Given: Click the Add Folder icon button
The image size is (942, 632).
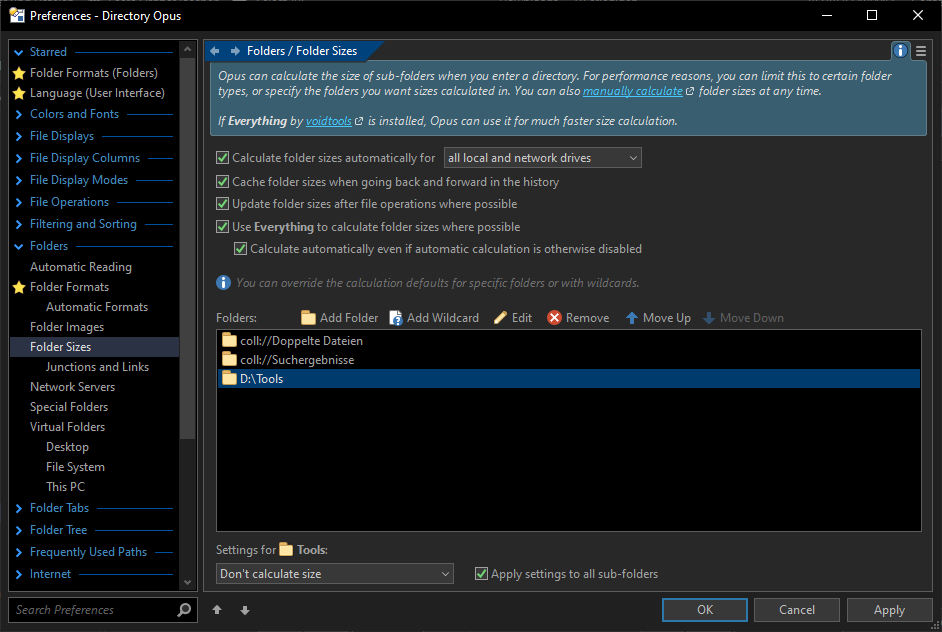Looking at the screenshot, I should click(308, 318).
